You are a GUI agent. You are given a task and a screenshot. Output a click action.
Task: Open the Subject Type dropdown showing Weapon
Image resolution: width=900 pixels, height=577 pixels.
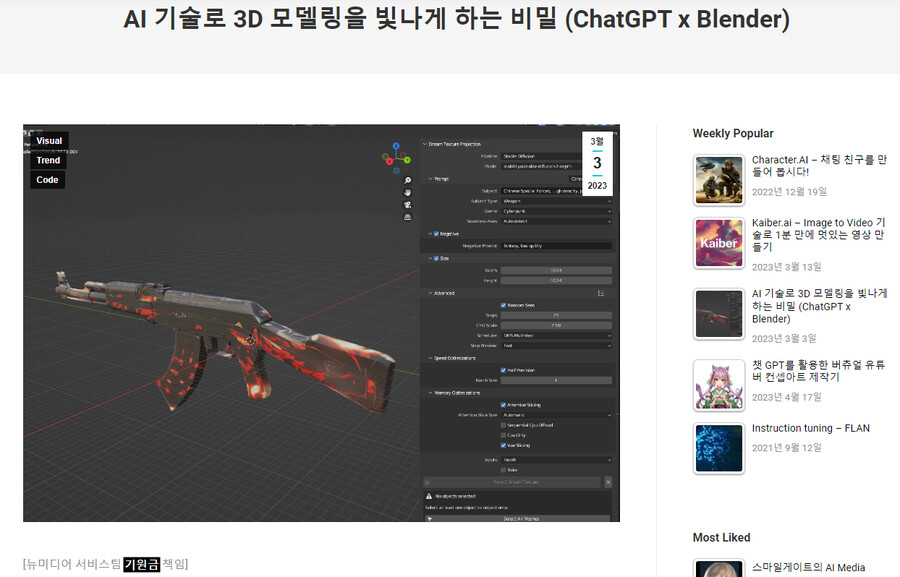coord(557,200)
